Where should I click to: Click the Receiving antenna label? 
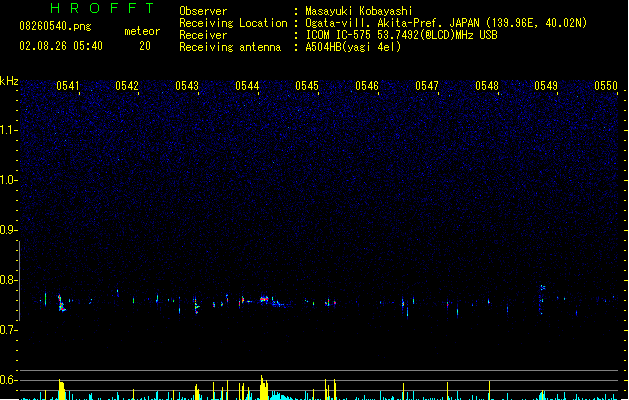[x=230, y=47]
